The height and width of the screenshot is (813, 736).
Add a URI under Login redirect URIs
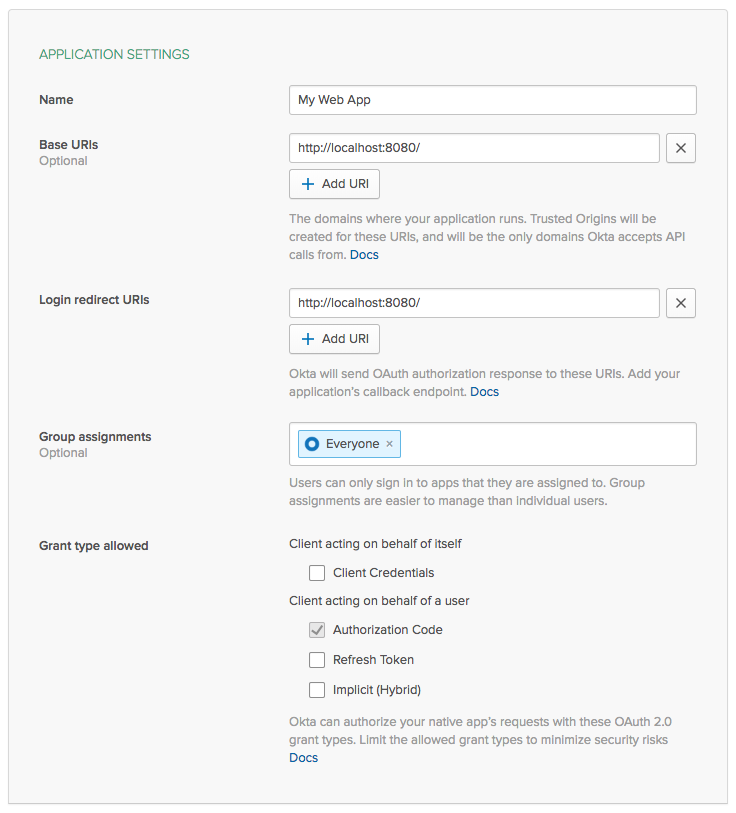point(334,339)
